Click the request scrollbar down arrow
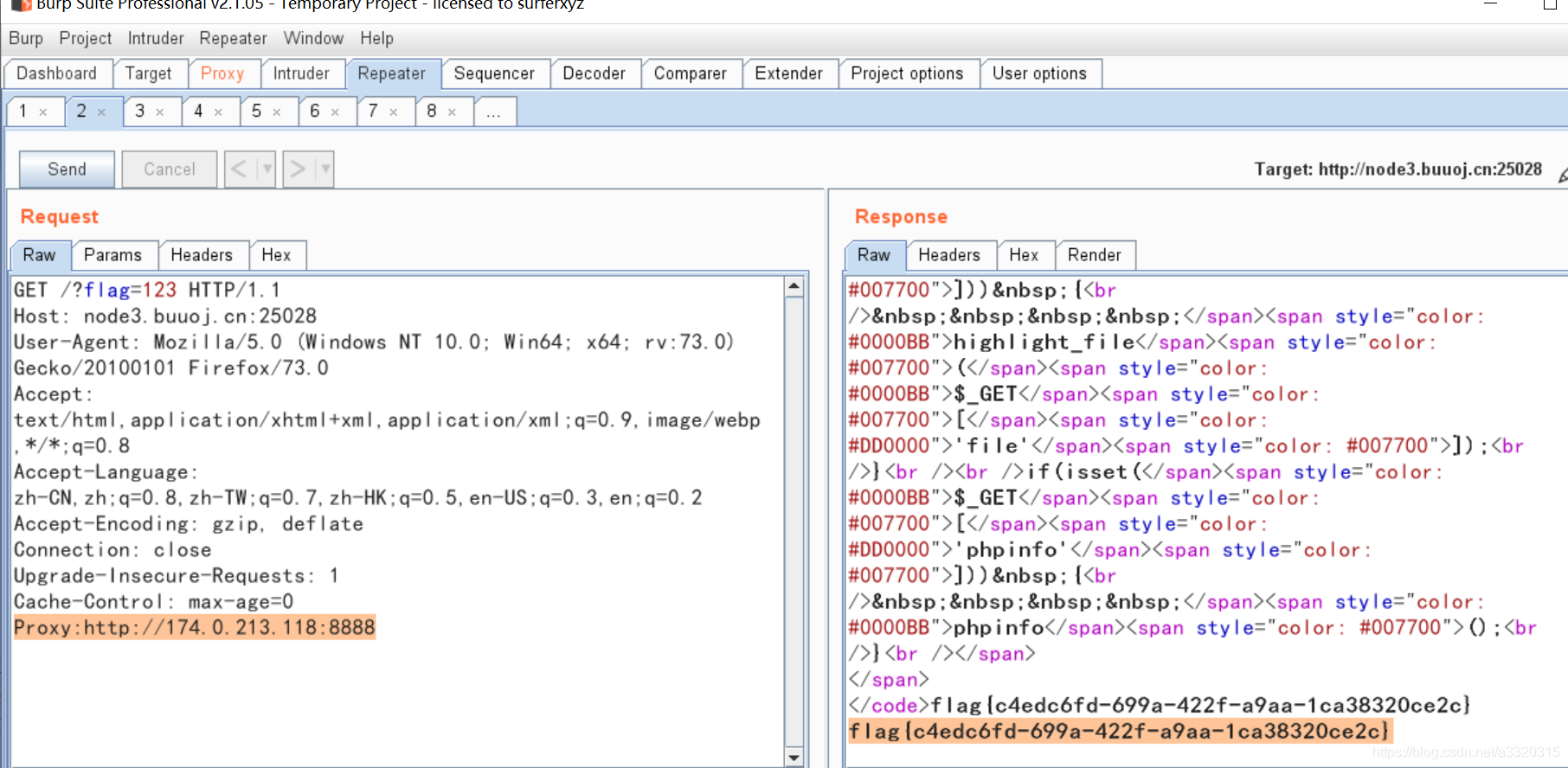The width and height of the screenshot is (1568, 768). (794, 758)
